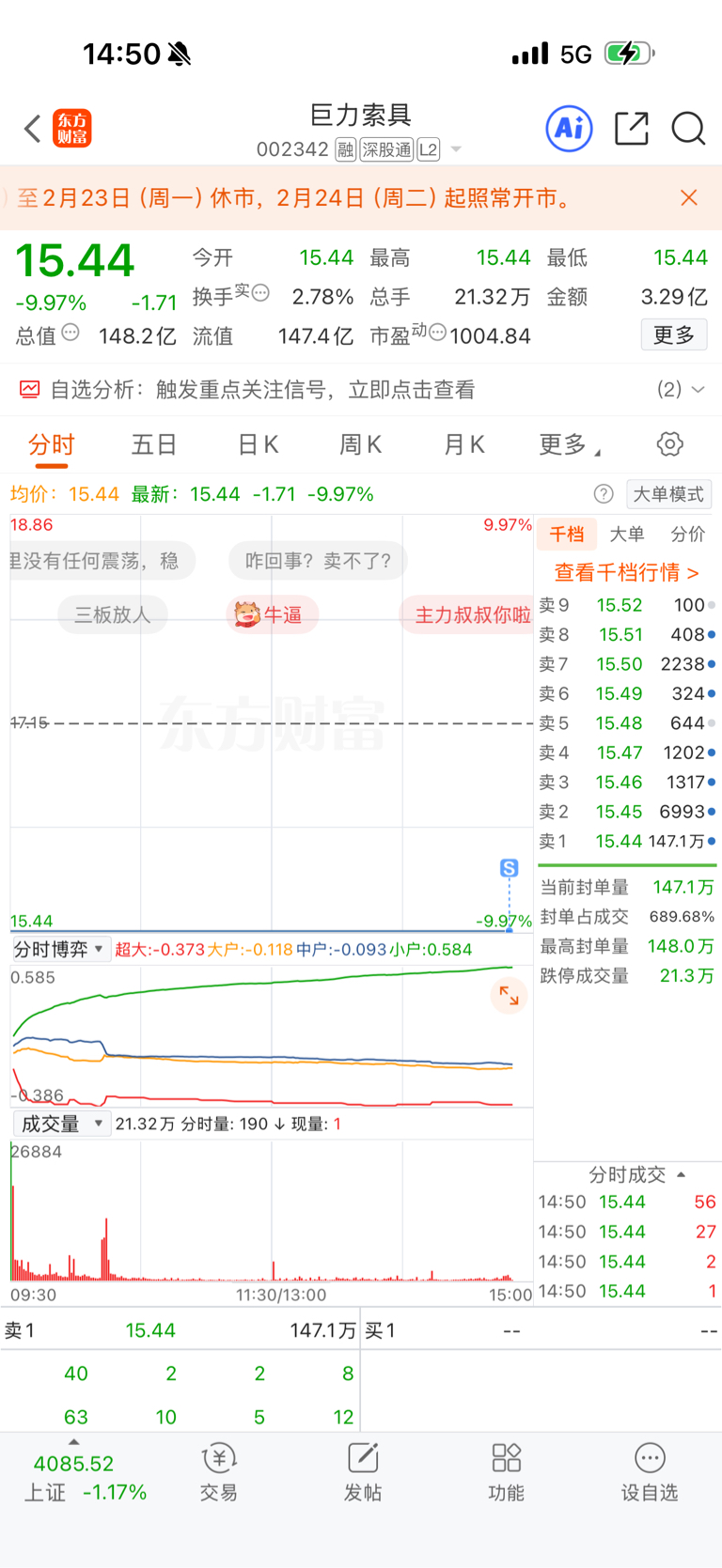Expand the stock code dropdown arrow
The height and width of the screenshot is (1568, 722).
(456, 149)
